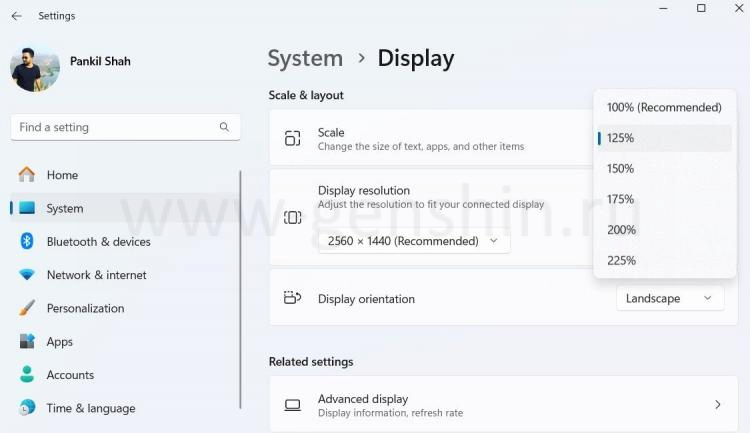Click the Display orientation icon
Image resolution: width=750 pixels, height=433 pixels.
292,298
